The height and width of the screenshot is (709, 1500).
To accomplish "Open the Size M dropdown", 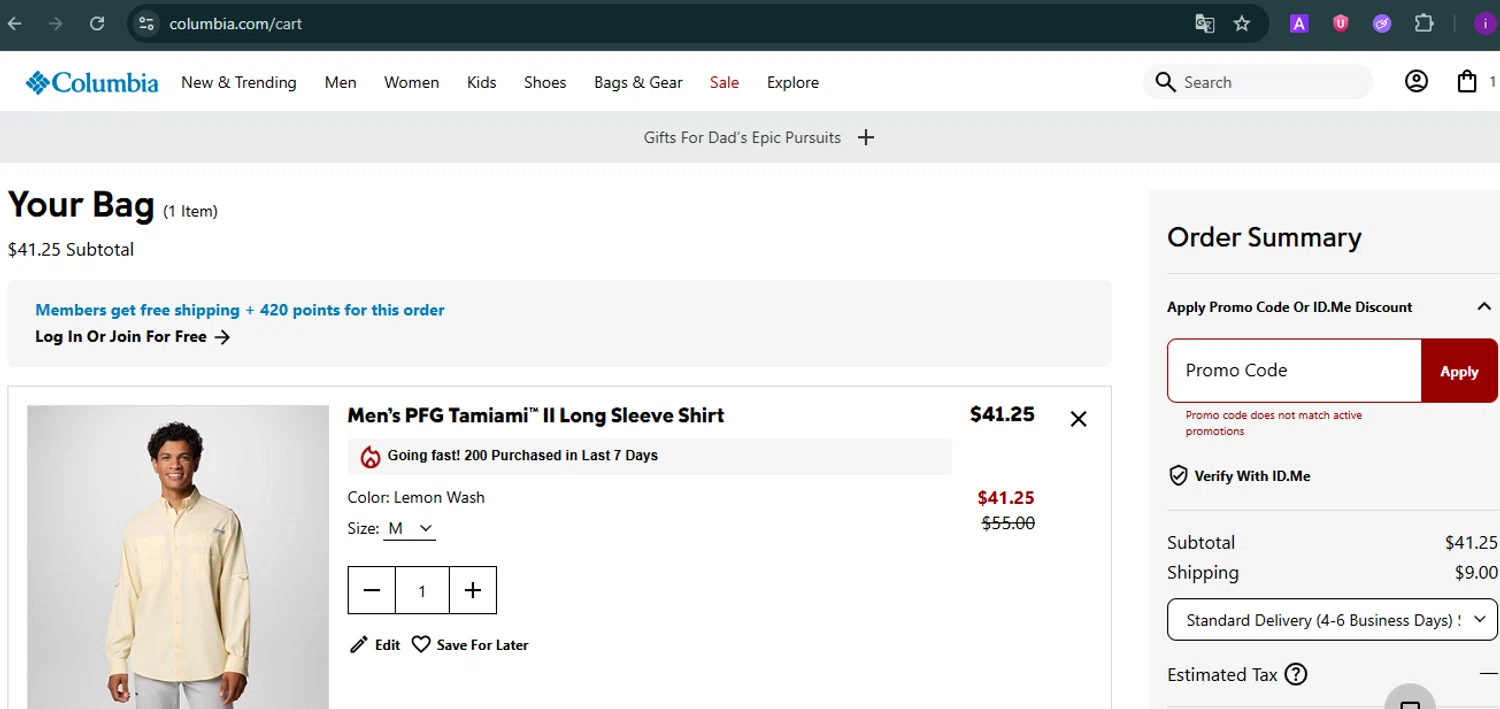I will coord(410,528).
